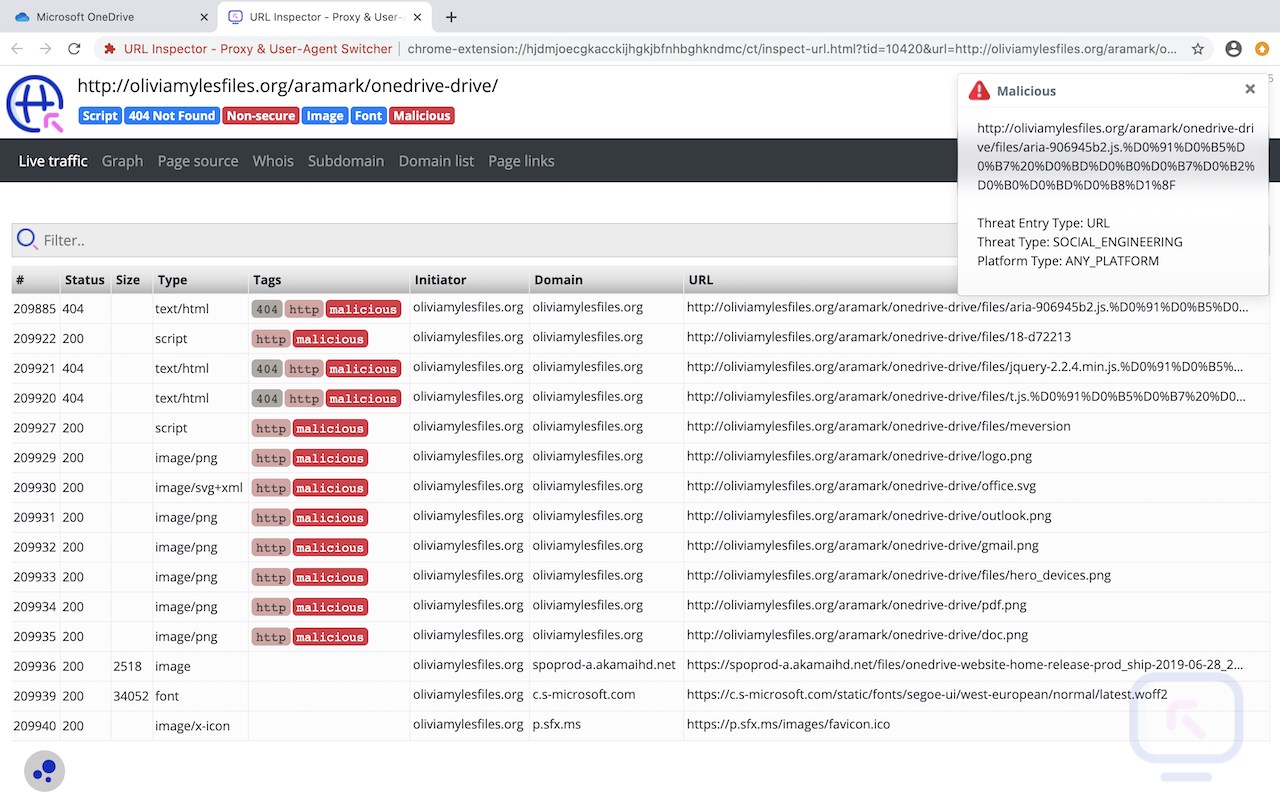Click the URL Inspector logo
1280x800 pixels.
coord(35,104)
